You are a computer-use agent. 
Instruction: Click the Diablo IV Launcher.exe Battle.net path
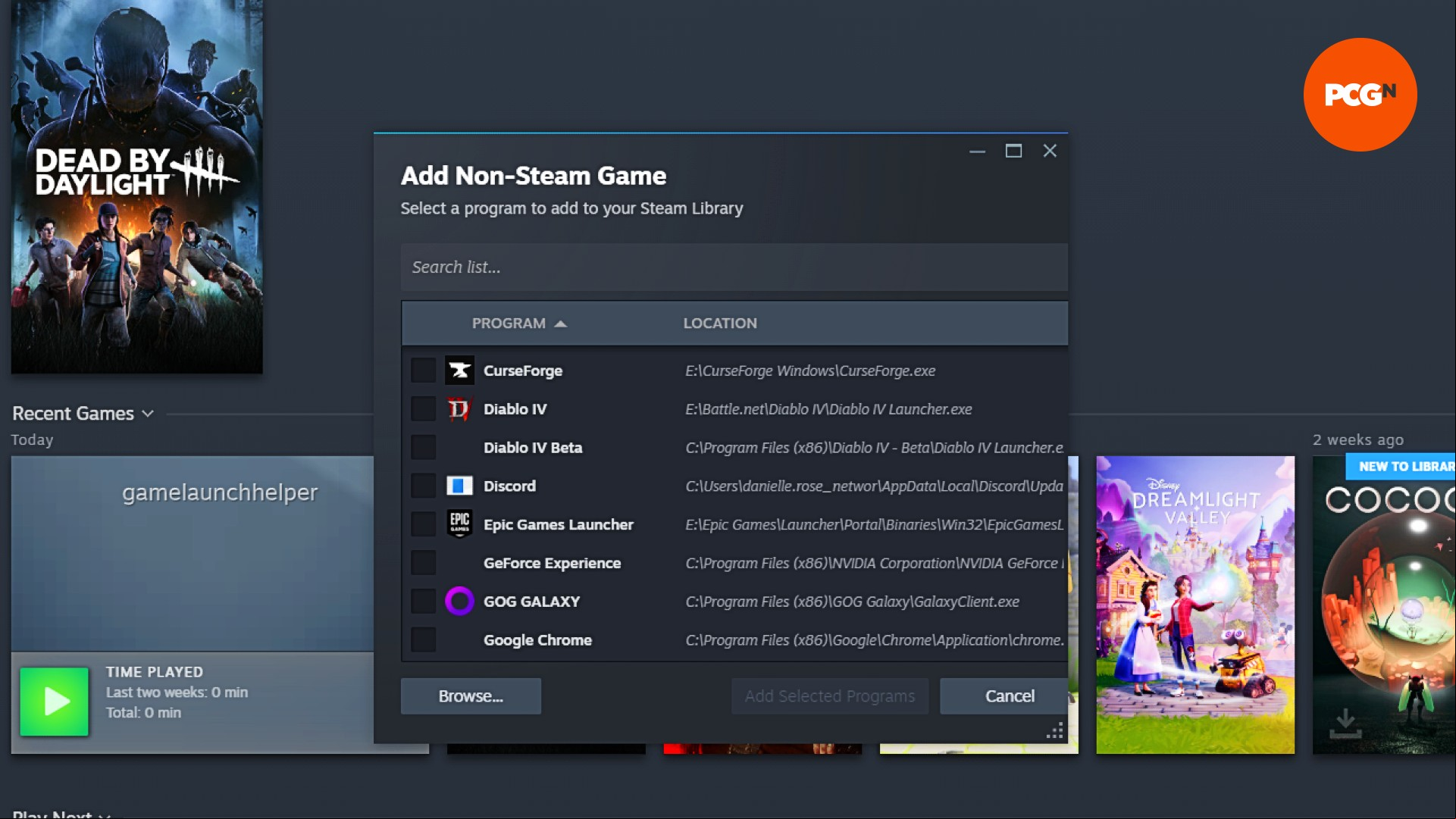tap(829, 409)
